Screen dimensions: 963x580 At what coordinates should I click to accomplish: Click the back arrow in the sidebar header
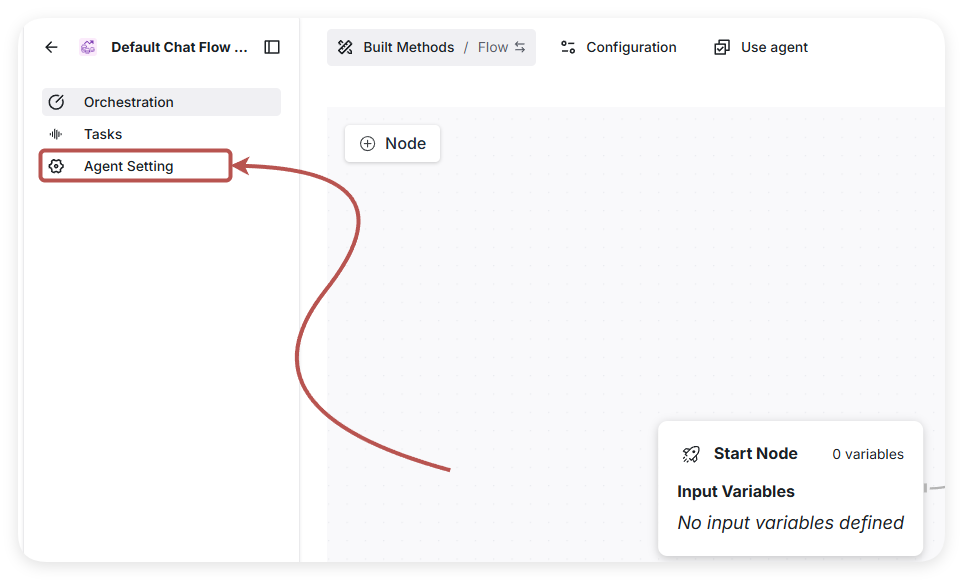(x=52, y=47)
